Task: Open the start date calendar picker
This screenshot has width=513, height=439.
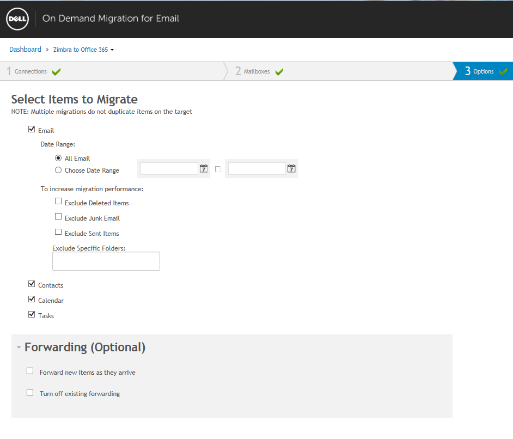Action: point(204,169)
